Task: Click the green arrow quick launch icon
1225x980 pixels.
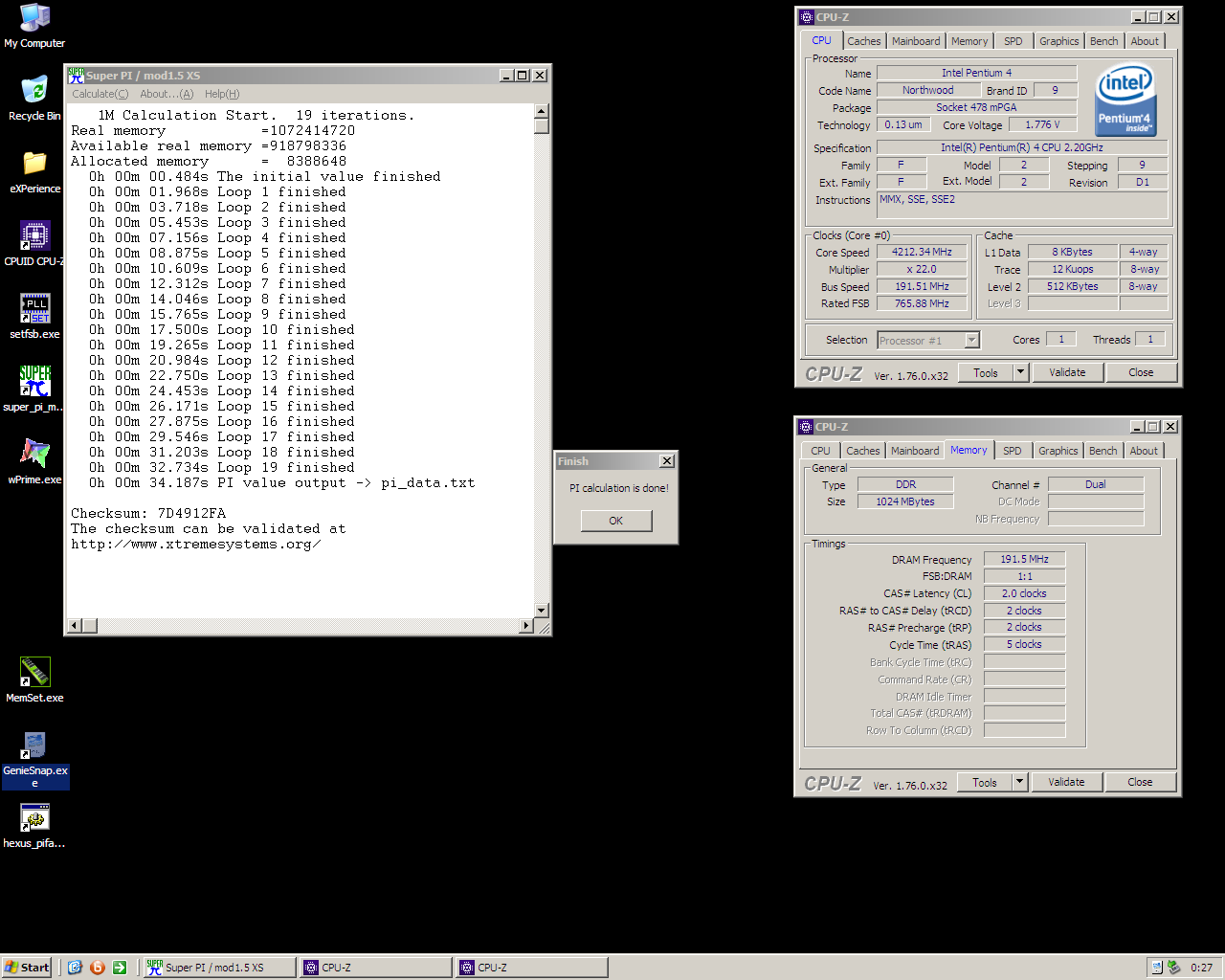Action: (120, 968)
